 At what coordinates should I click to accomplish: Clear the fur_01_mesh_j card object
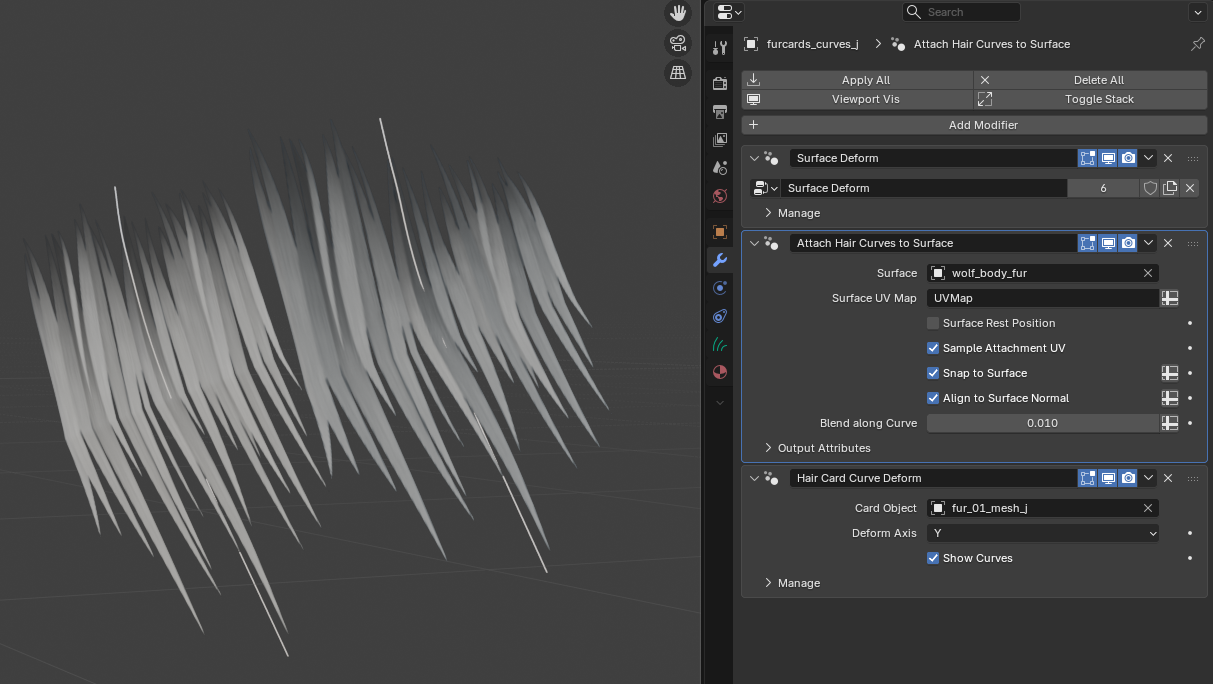coord(1148,508)
